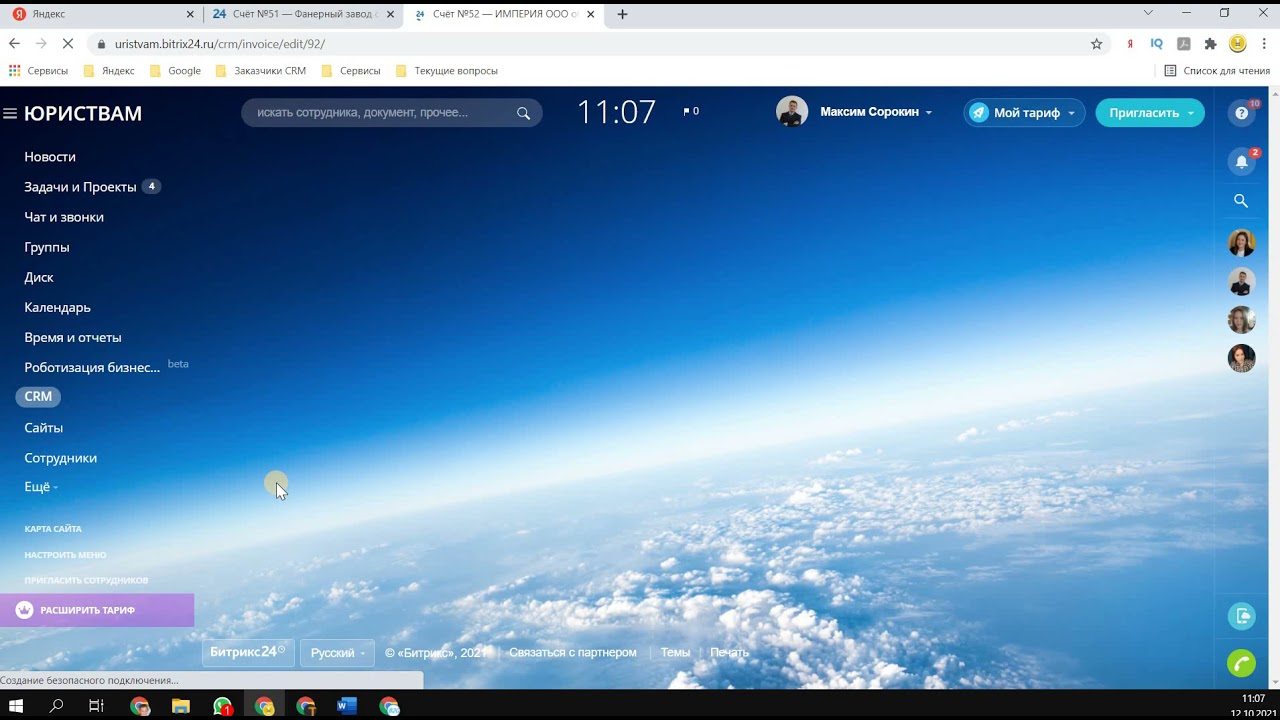
Task: Open Новости in the sidebar
Action: tap(50, 157)
